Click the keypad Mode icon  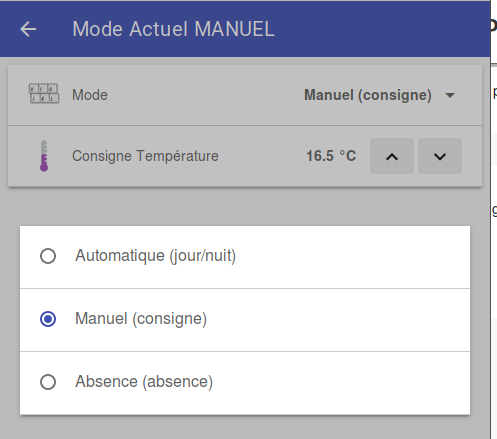pyautogui.click(x=44, y=94)
